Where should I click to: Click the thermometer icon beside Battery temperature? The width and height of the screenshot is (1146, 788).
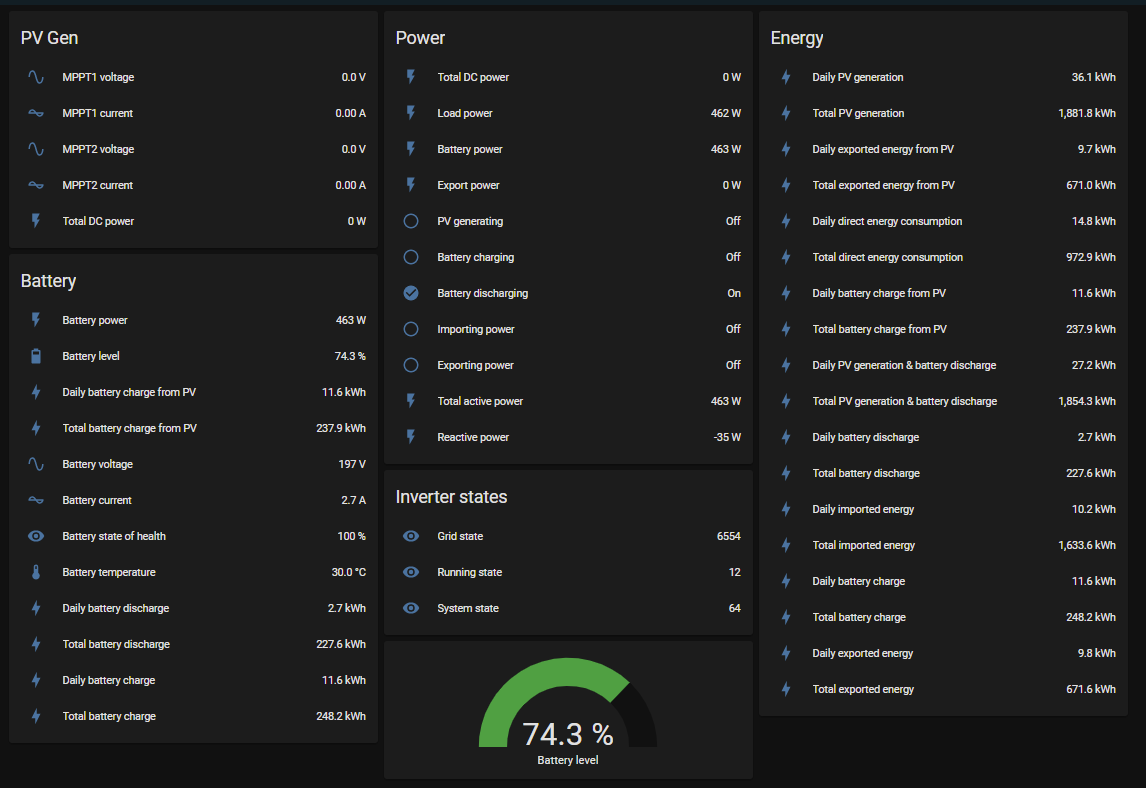pyautogui.click(x=35, y=572)
